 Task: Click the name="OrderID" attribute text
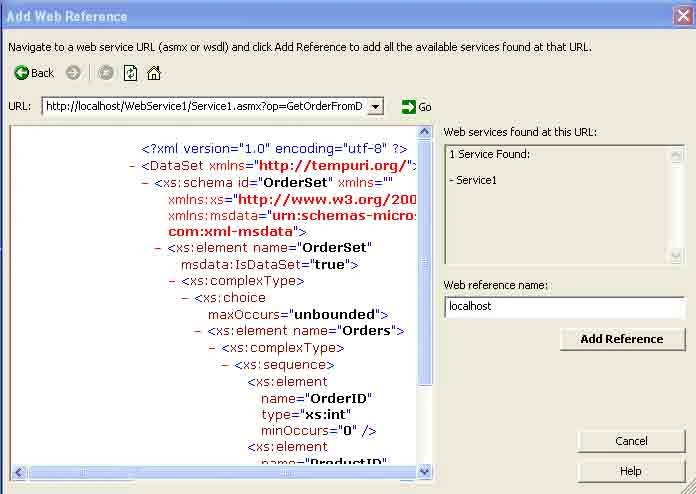coord(316,399)
